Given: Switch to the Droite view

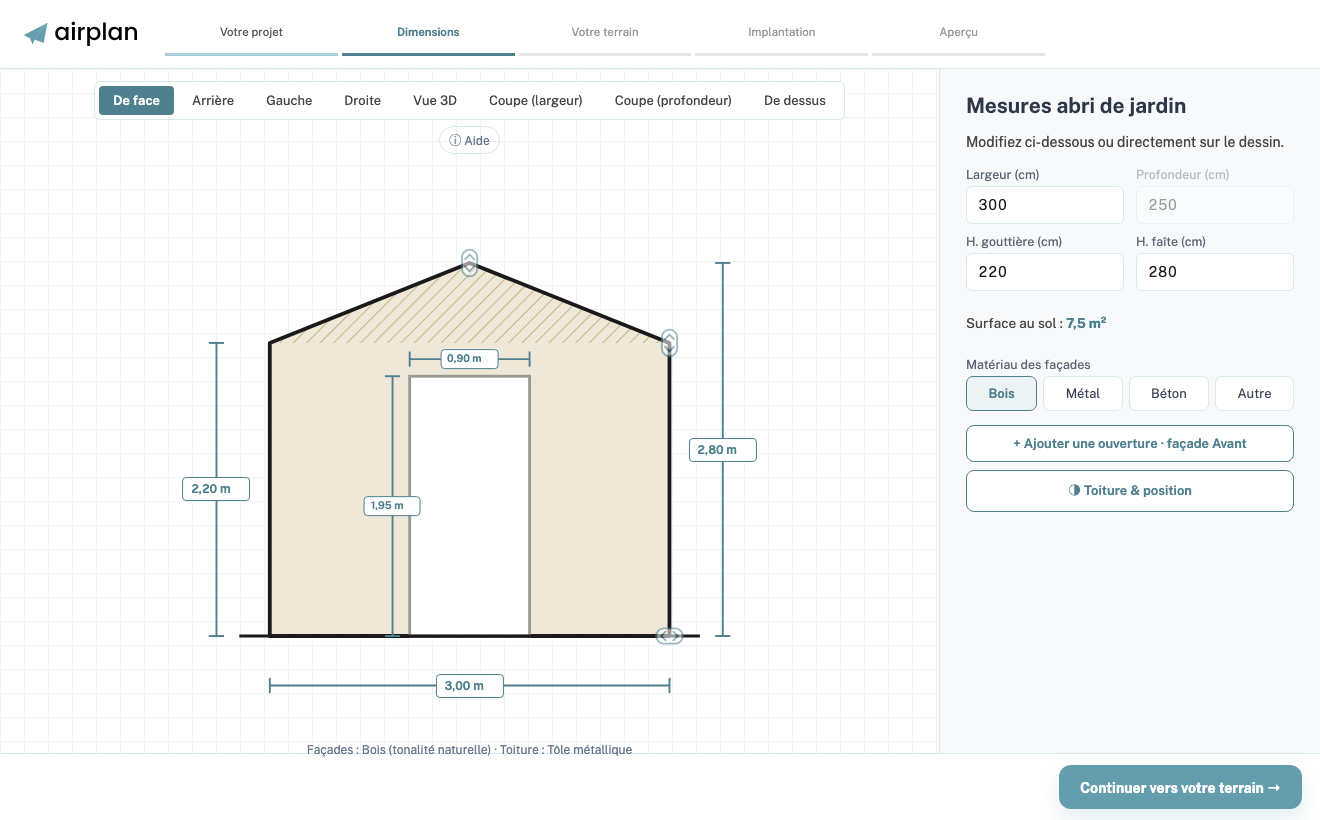Looking at the screenshot, I should point(362,100).
